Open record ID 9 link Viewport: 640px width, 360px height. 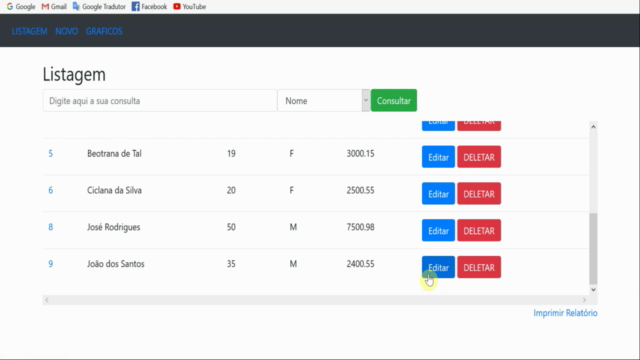[51, 264]
